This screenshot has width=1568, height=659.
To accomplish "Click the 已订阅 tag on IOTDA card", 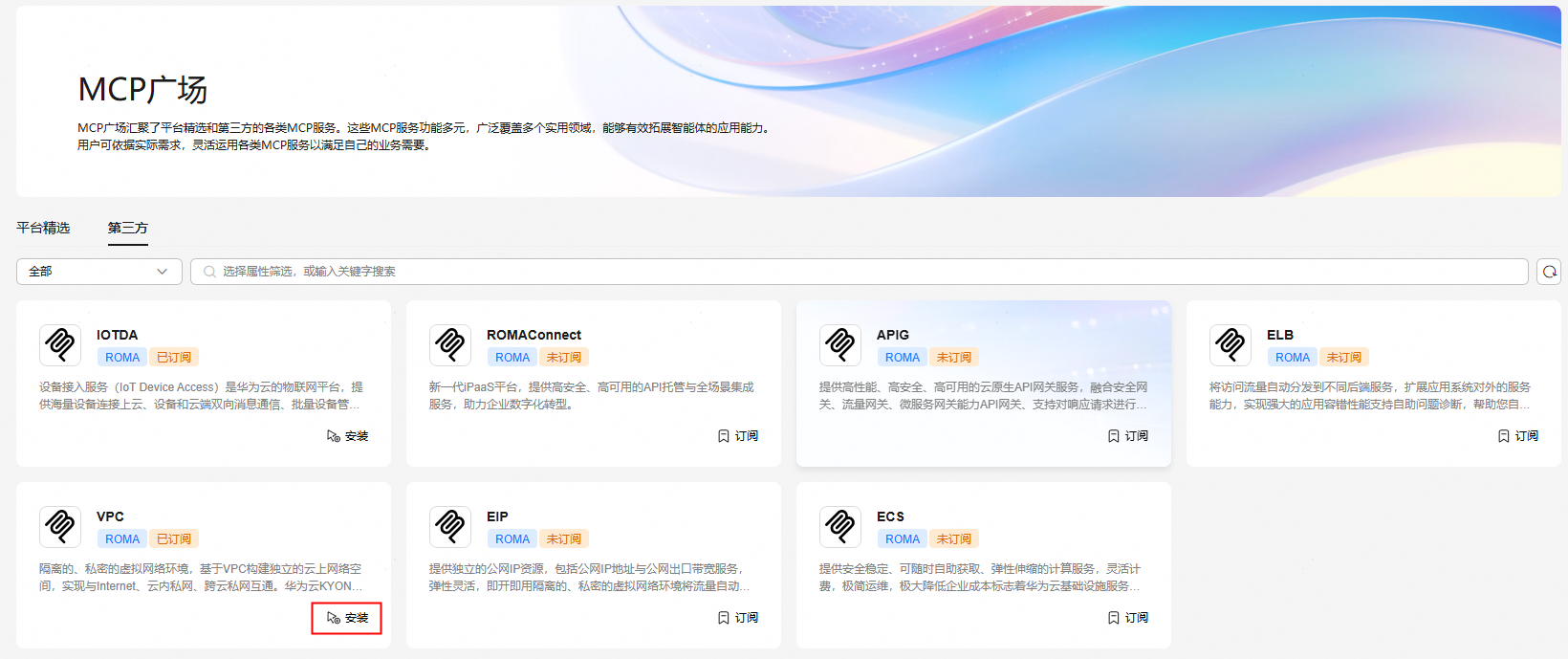I will pyautogui.click(x=174, y=358).
